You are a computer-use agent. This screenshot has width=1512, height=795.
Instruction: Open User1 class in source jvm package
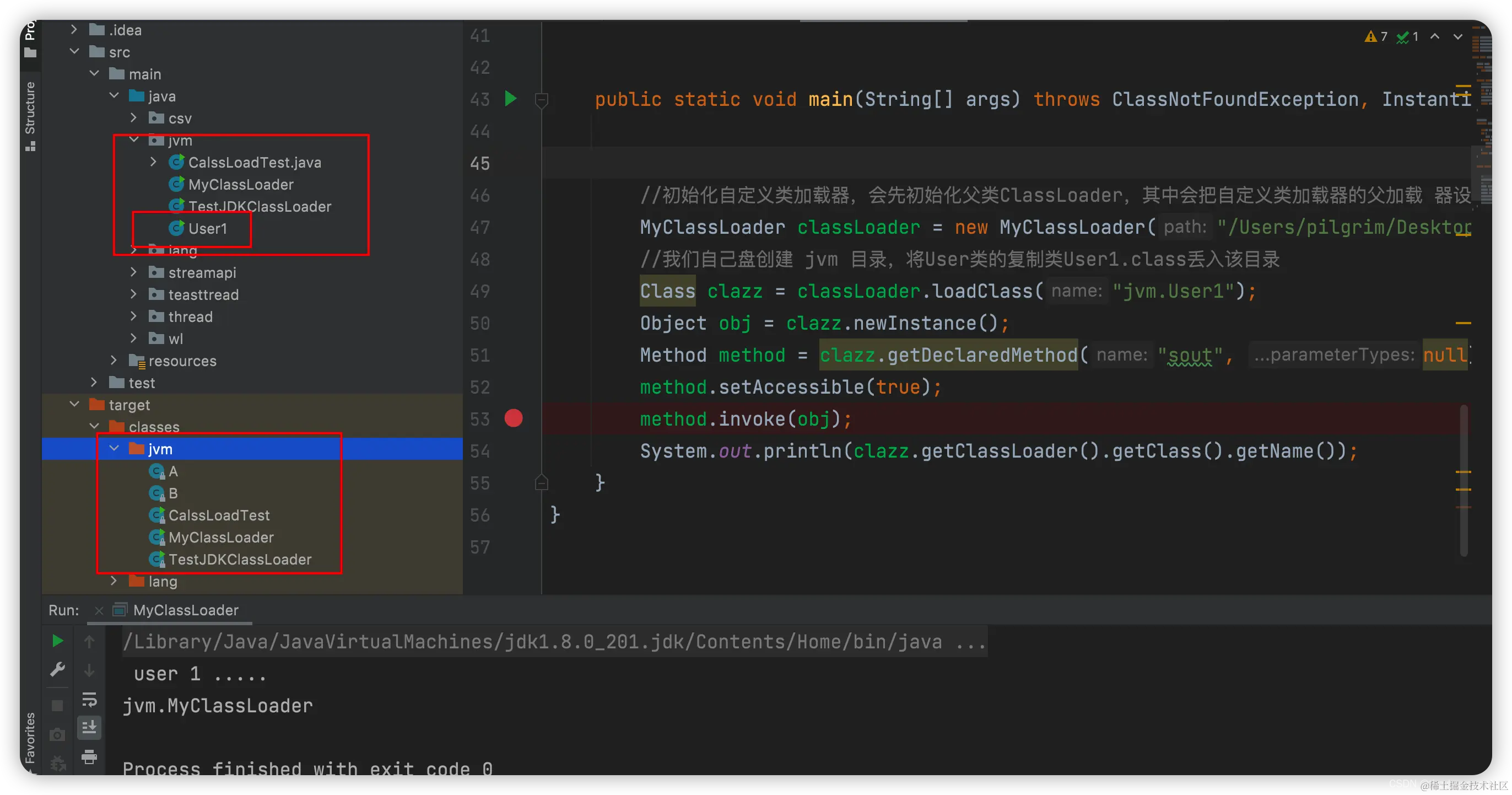click(207, 228)
